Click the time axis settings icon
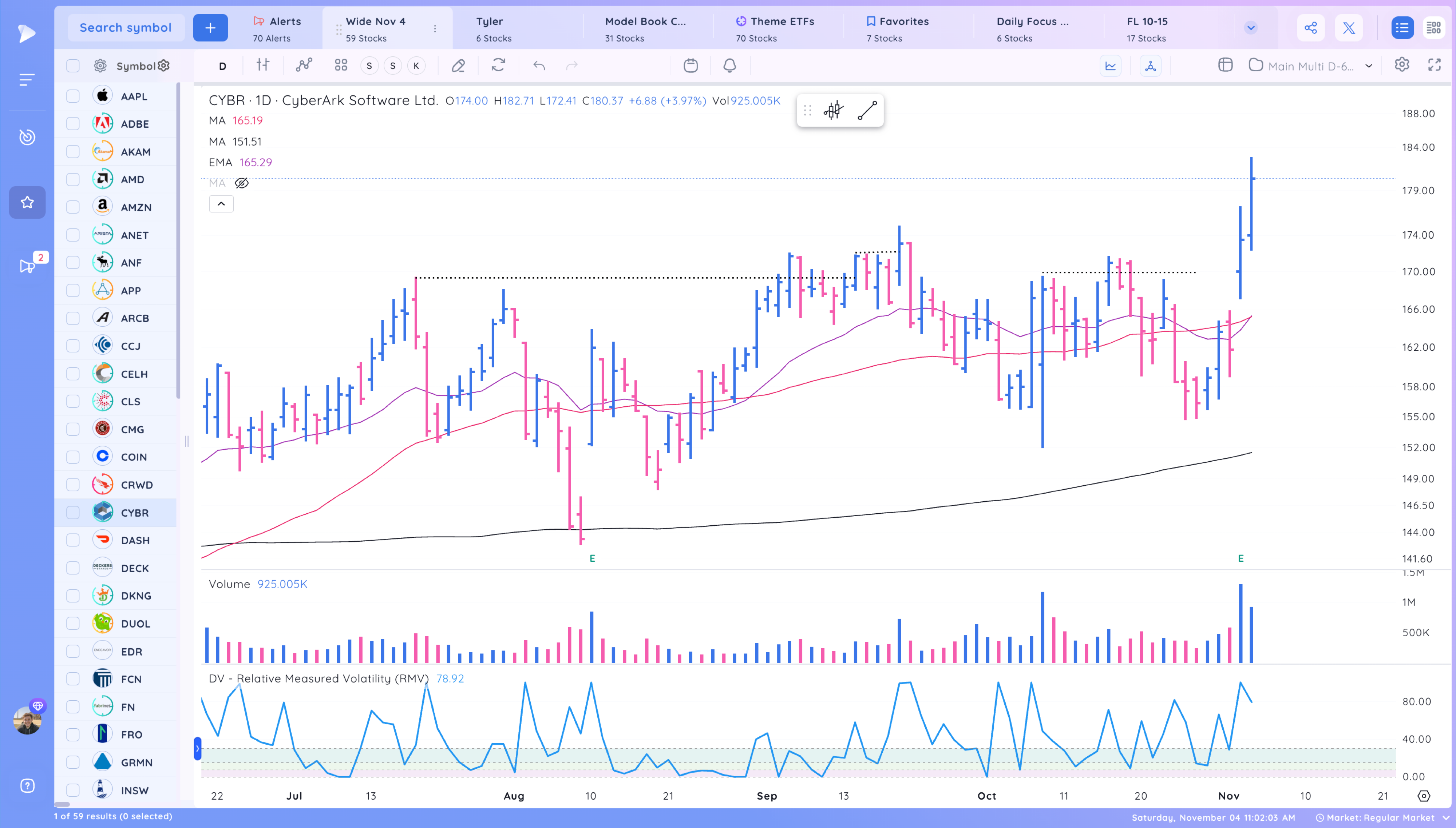 [1424, 796]
